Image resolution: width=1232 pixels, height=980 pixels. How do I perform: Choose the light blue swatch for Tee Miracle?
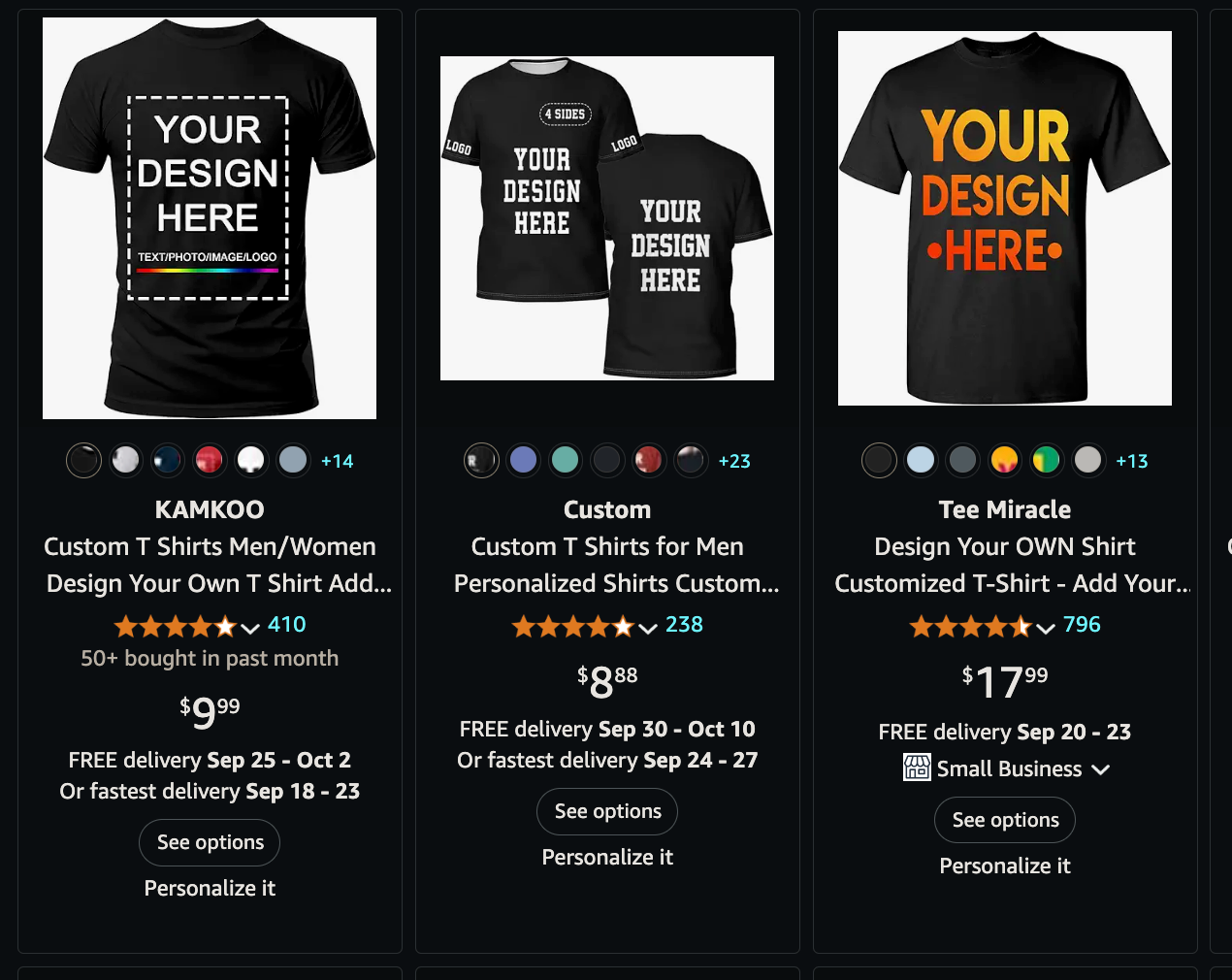tap(921, 460)
